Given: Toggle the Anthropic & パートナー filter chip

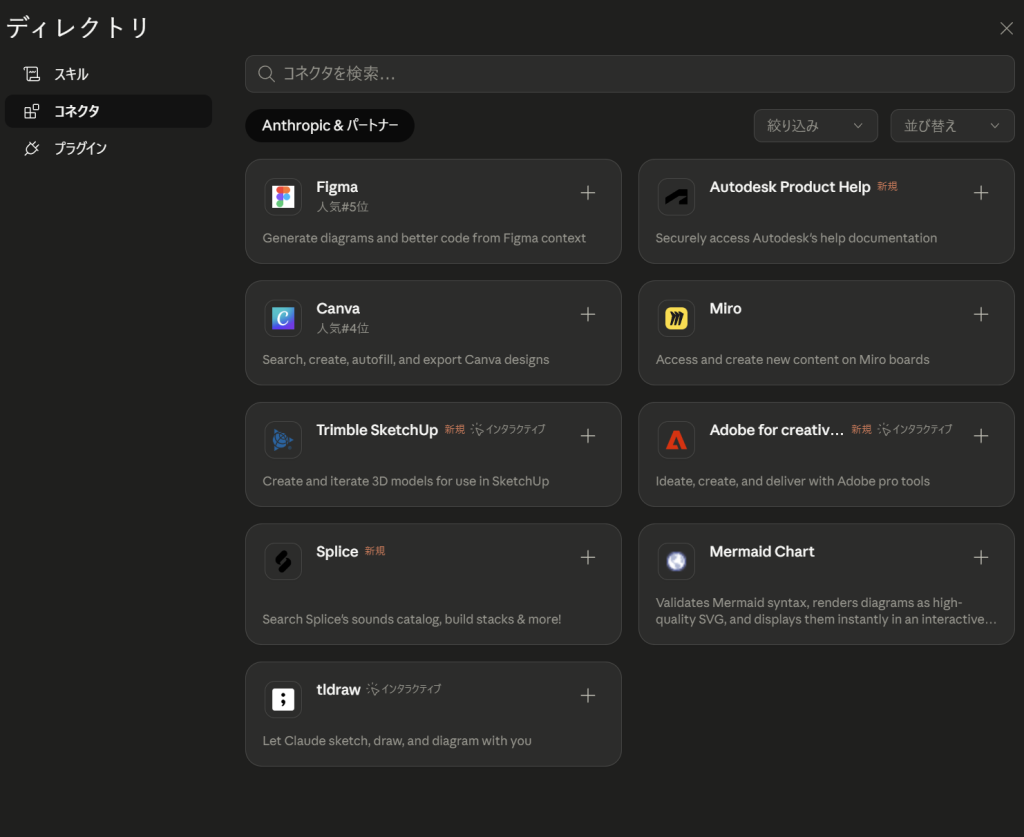Looking at the screenshot, I should 329,126.
